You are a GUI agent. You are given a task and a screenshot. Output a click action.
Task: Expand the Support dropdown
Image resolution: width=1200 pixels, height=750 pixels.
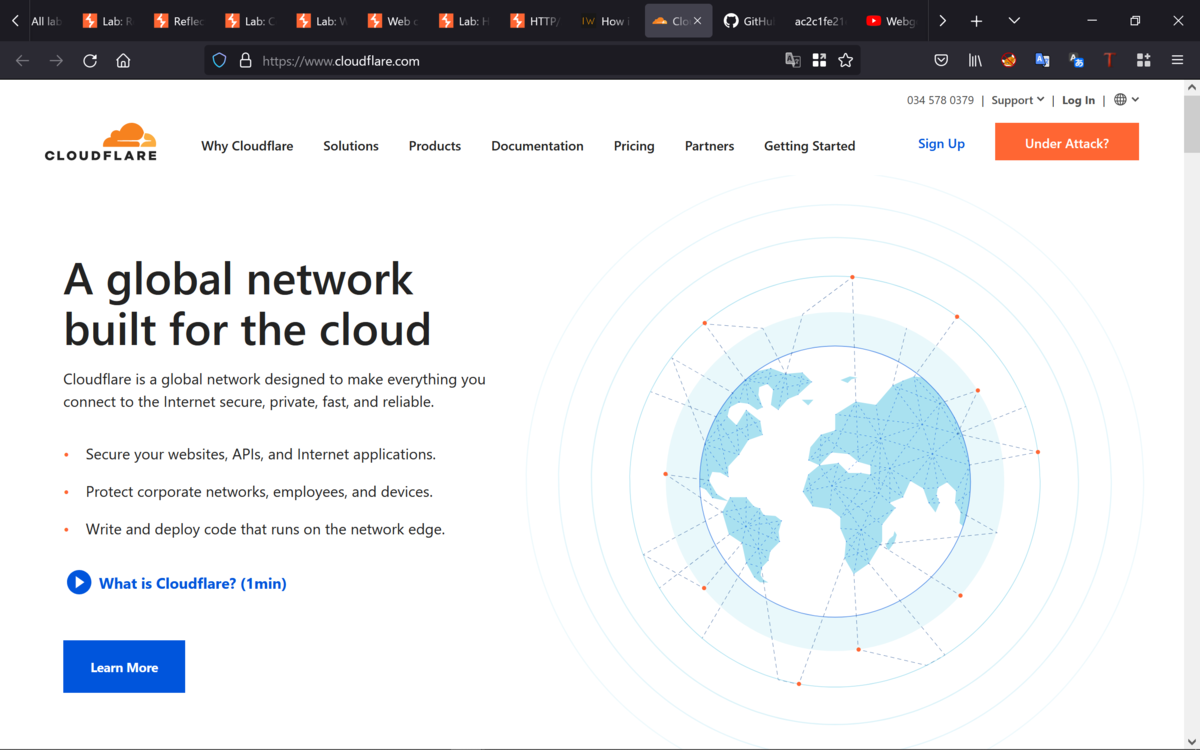(x=1018, y=100)
